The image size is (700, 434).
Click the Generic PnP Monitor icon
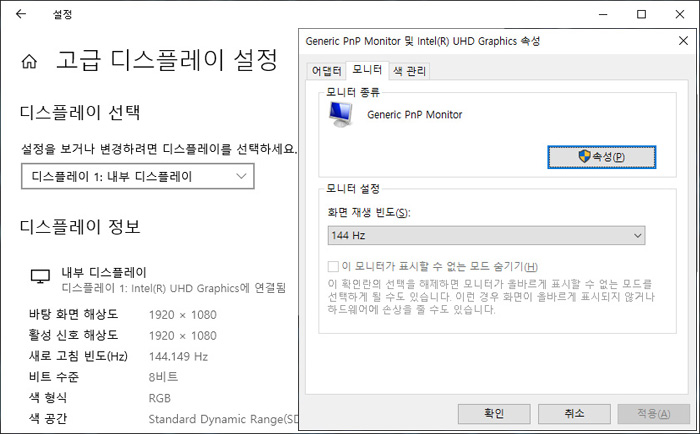point(343,115)
